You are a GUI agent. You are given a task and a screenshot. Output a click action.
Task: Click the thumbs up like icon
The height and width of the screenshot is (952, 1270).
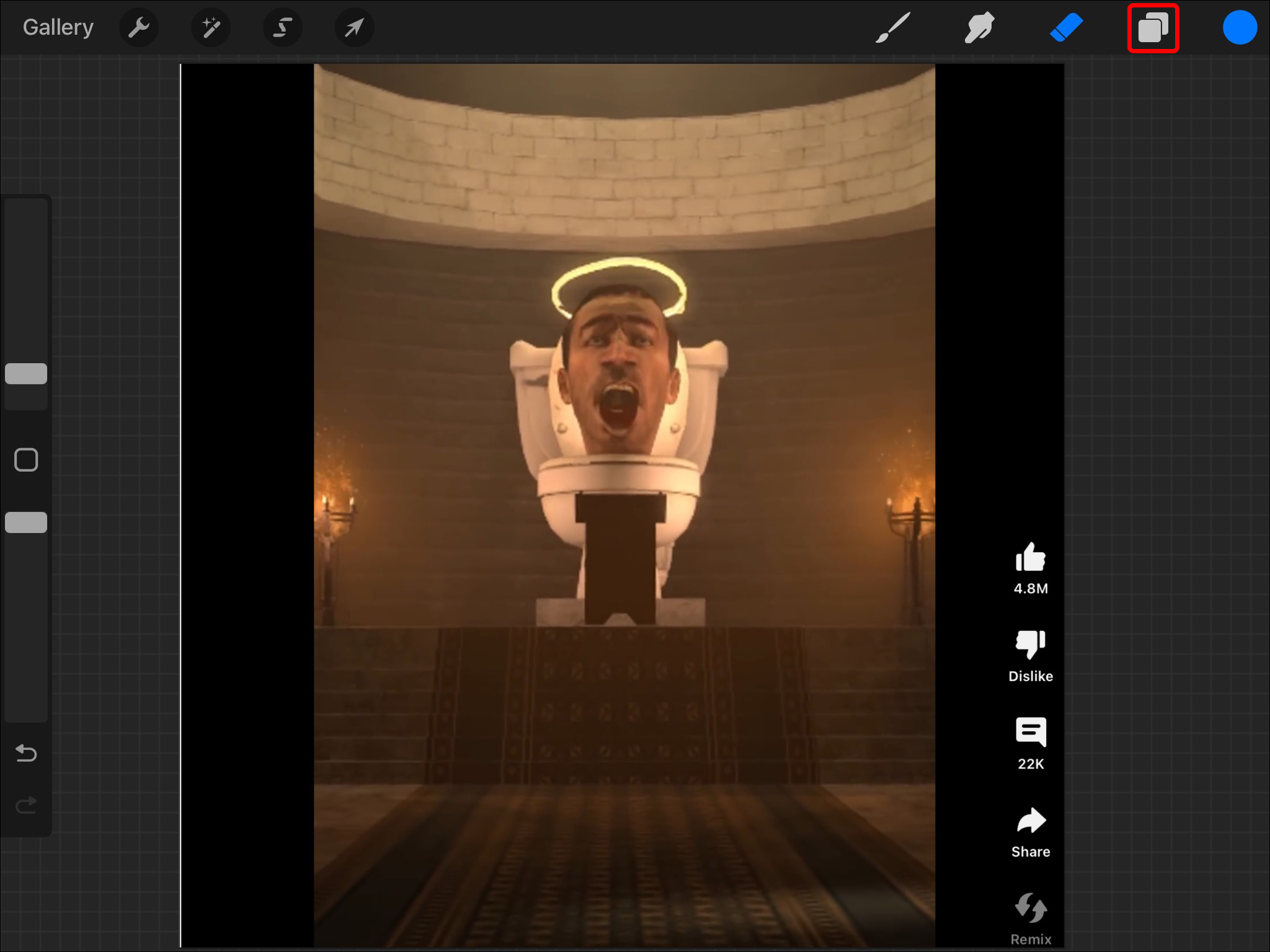pos(1031,557)
